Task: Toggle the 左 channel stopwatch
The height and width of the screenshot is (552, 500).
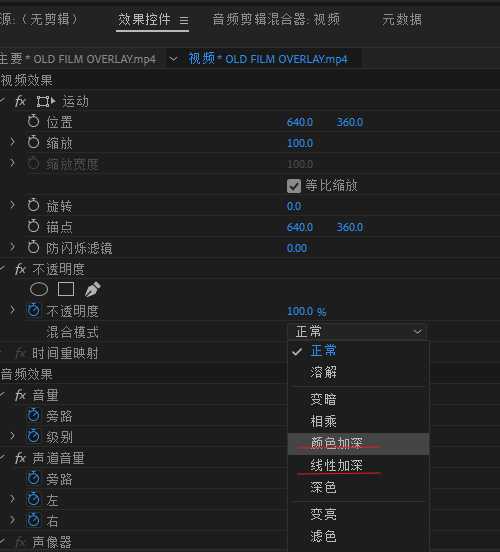Action: pyautogui.click(x=33, y=500)
